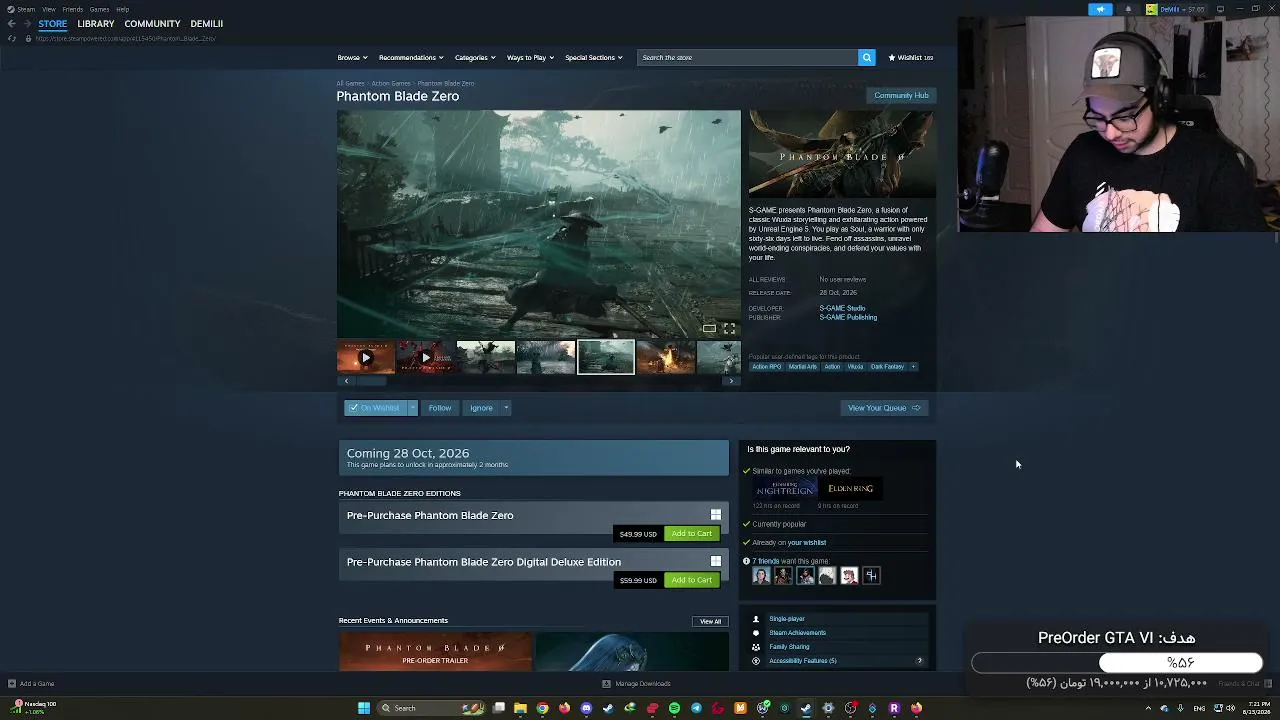Open the Ways to Play dropdown
The image size is (1280, 720).
pos(530,58)
